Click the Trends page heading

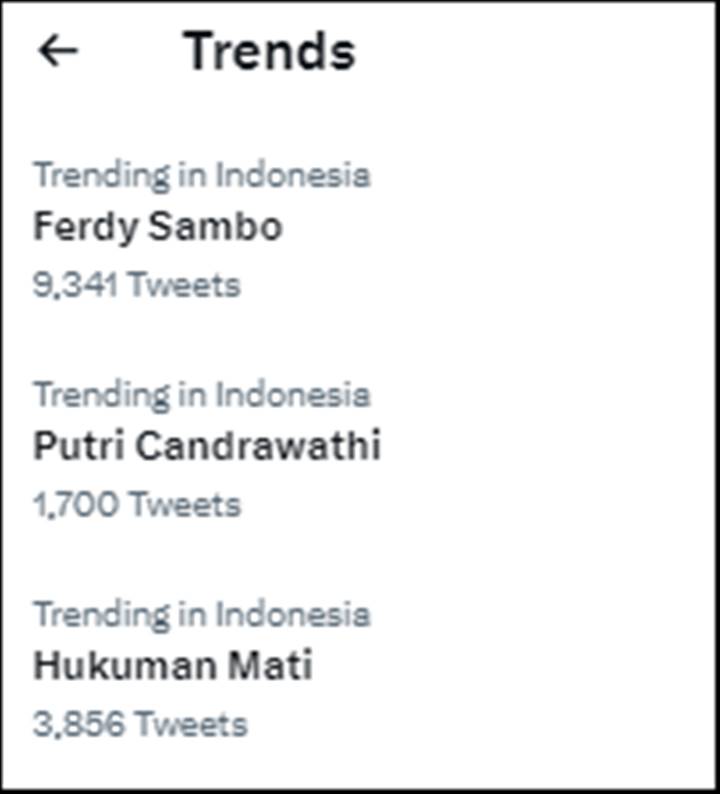pyautogui.click(x=269, y=51)
